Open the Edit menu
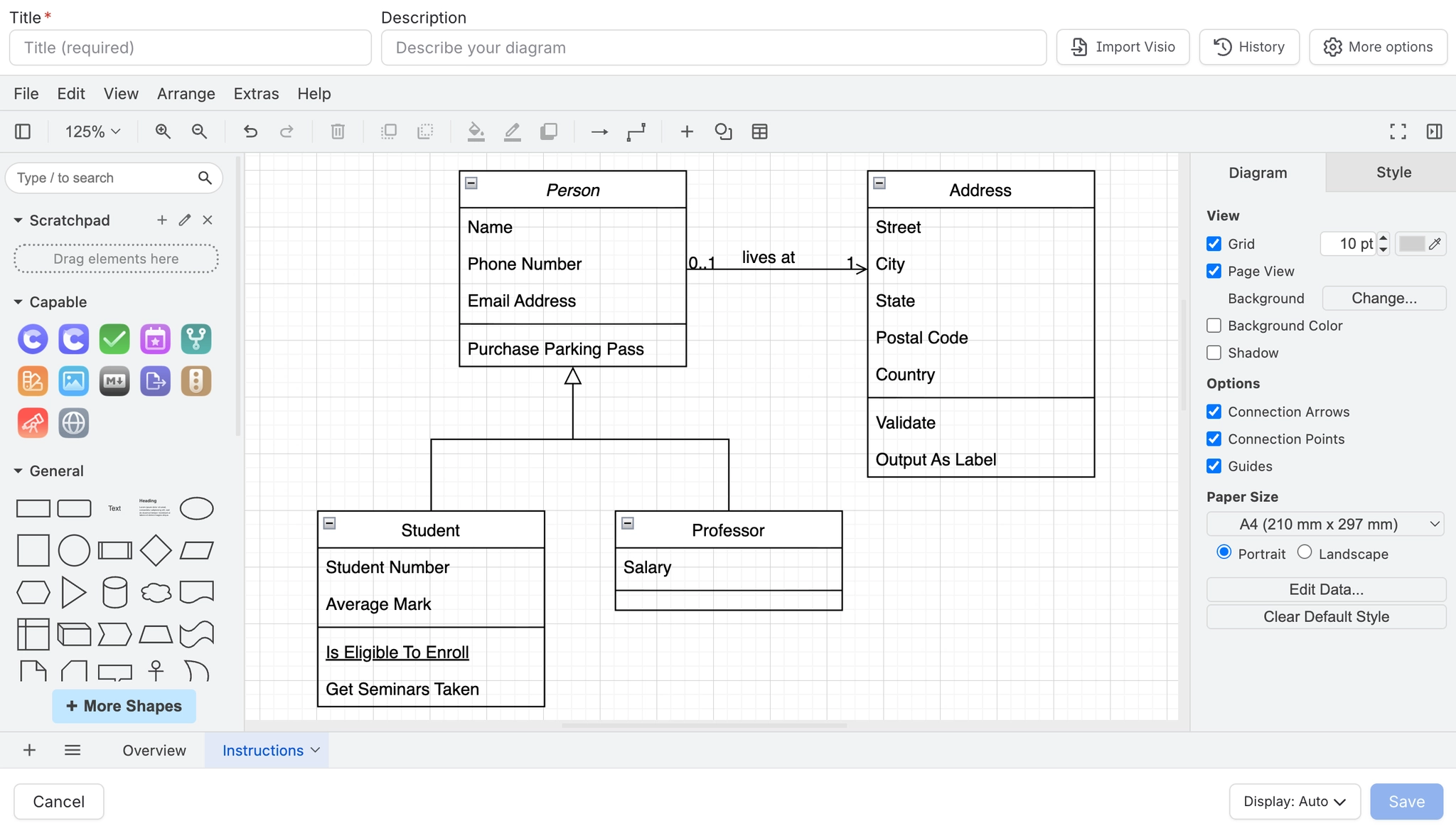1456x831 pixels. click(x=71, y=94)
